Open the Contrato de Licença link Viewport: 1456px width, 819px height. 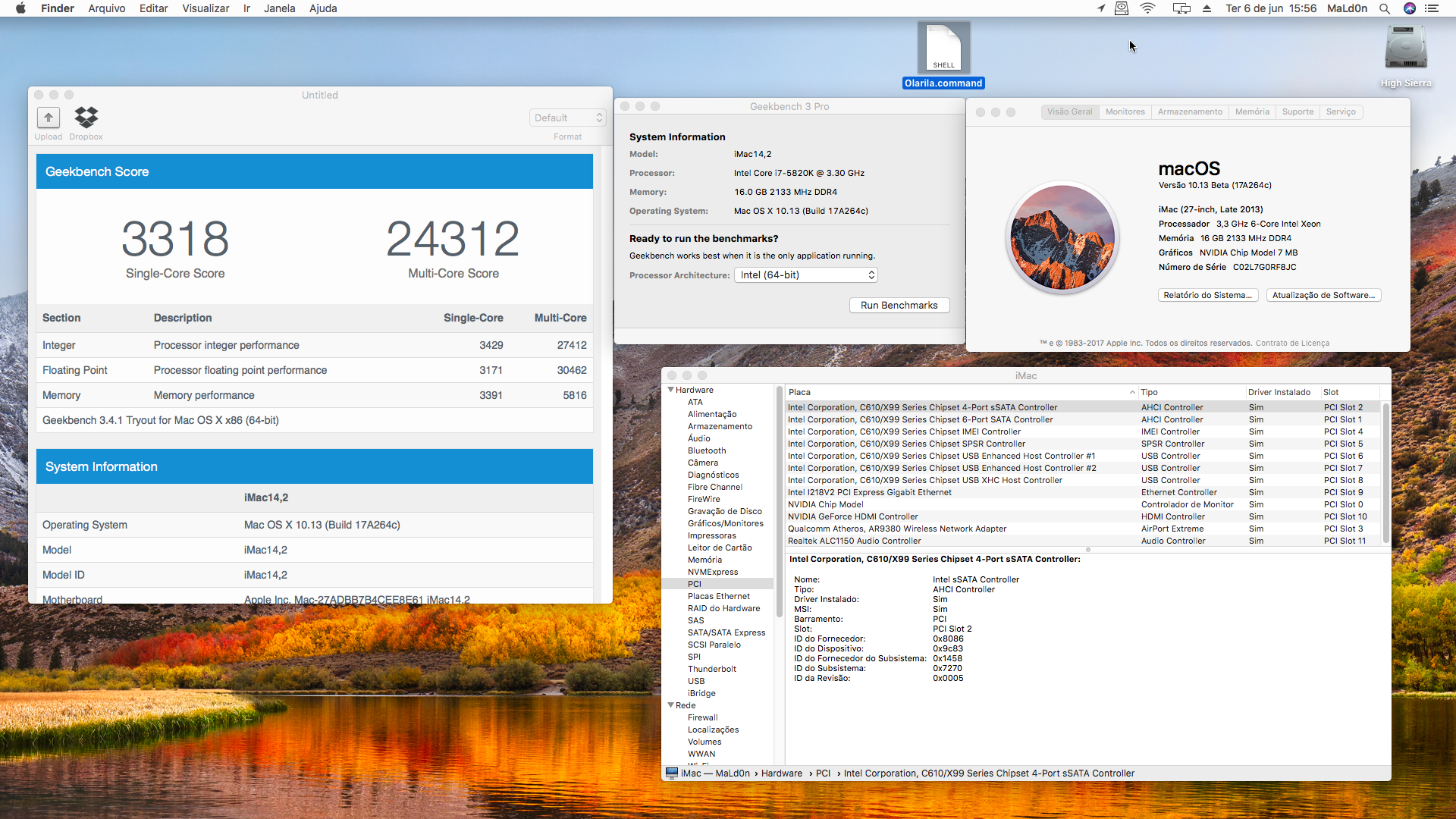tap(1292, 344)
